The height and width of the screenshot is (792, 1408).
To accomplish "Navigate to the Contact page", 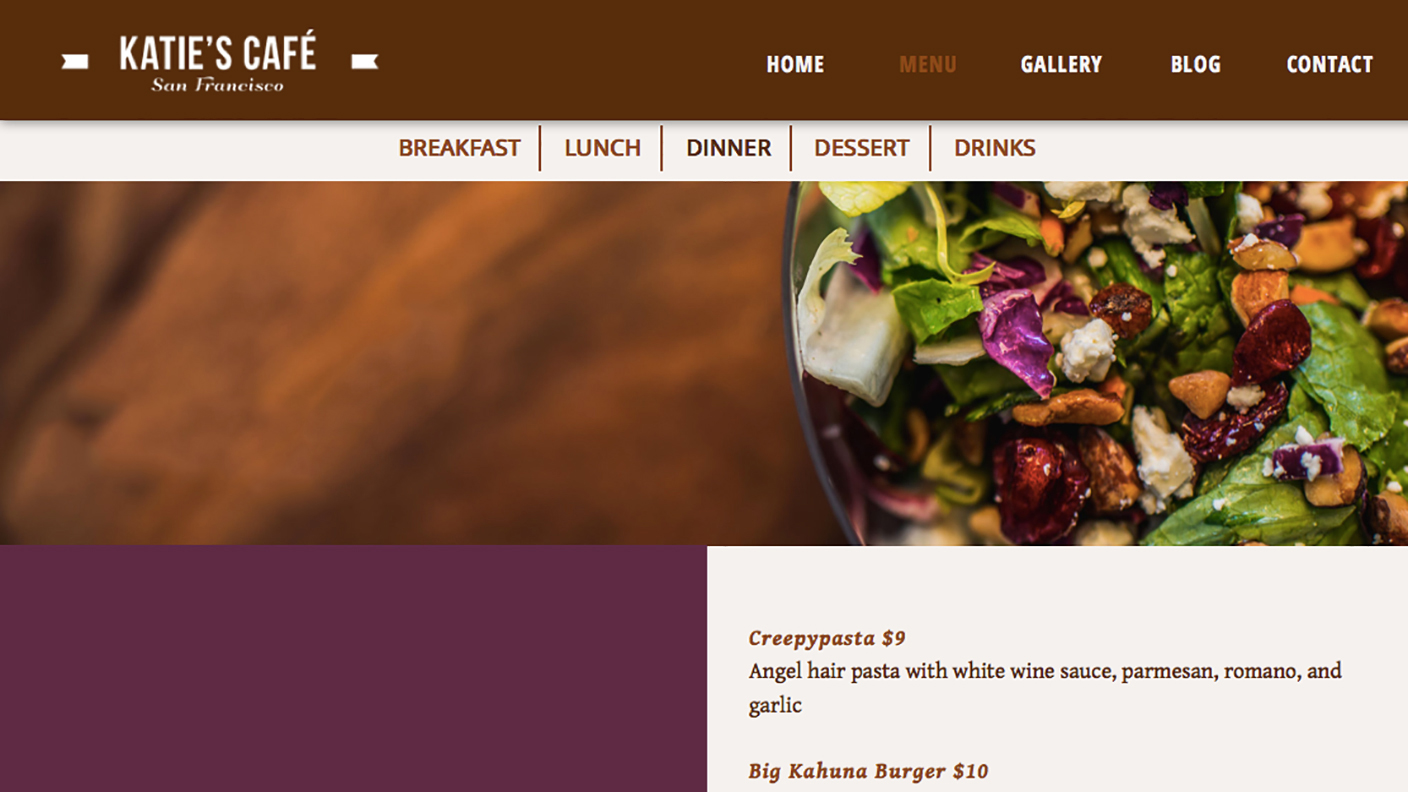I will pos(1329,64).
